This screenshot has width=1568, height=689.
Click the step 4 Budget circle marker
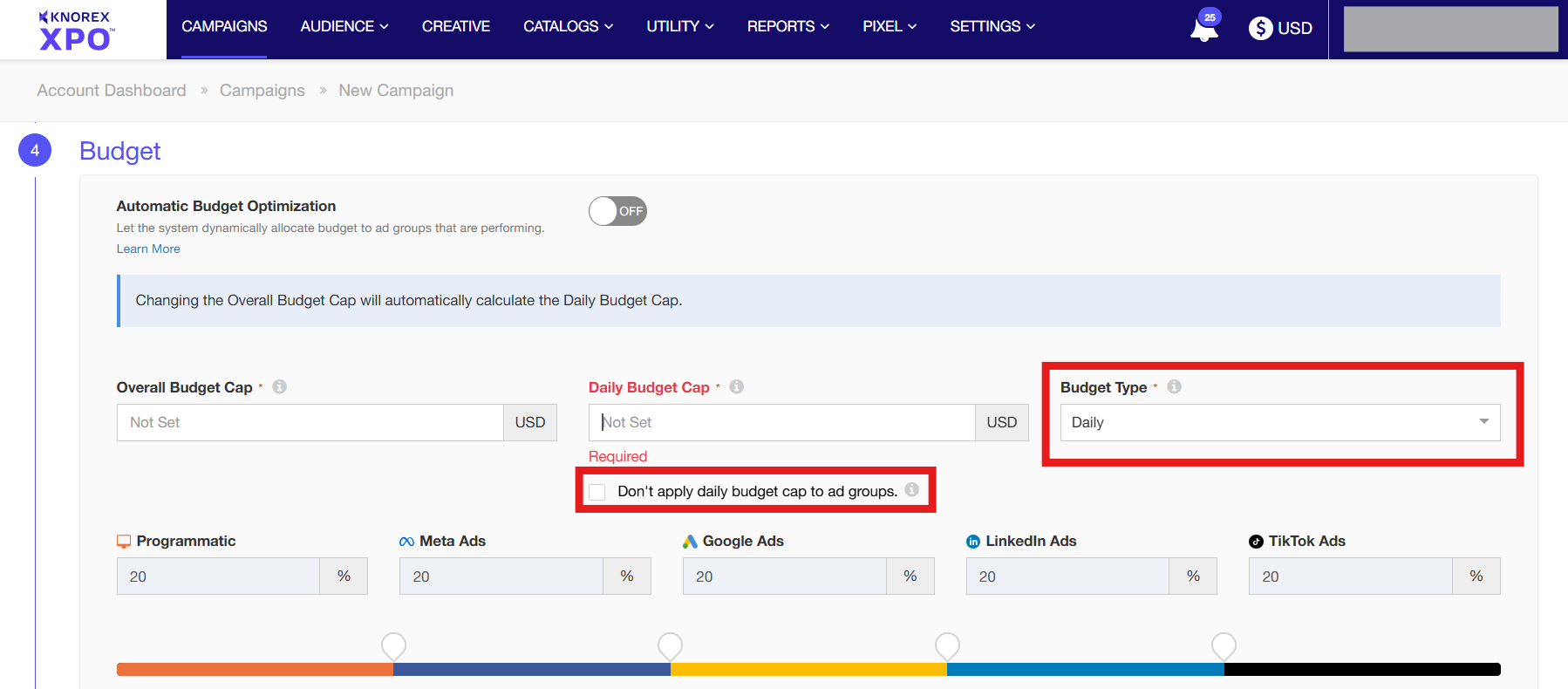pos(35,150)
